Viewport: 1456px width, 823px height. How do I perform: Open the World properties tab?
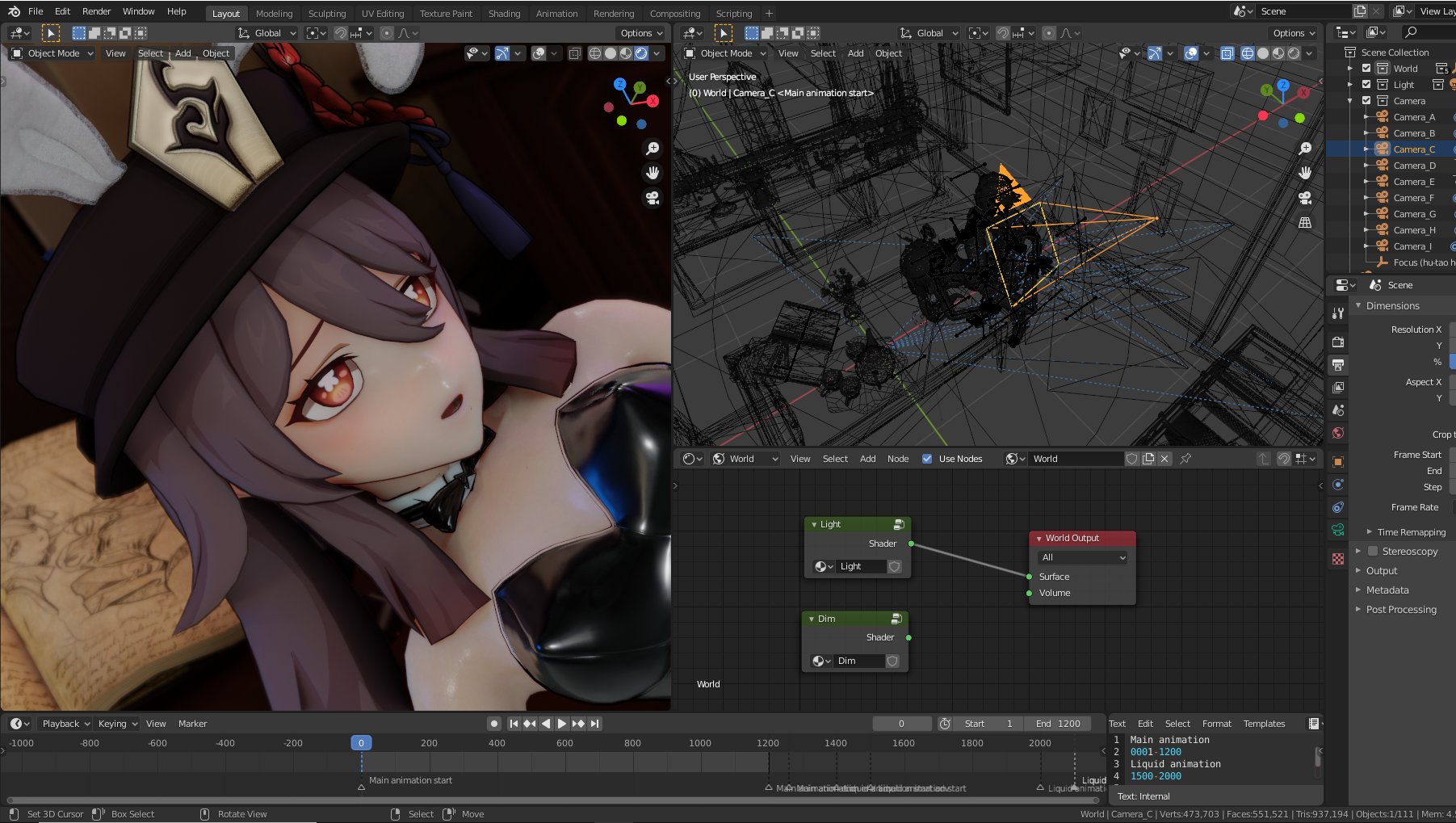click(1338, 433)
